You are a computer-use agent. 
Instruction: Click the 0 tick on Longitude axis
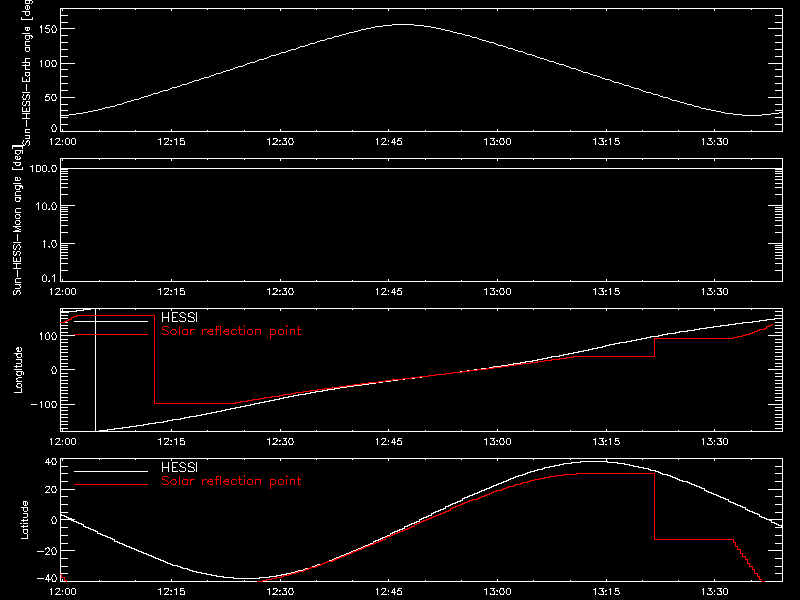54,370
